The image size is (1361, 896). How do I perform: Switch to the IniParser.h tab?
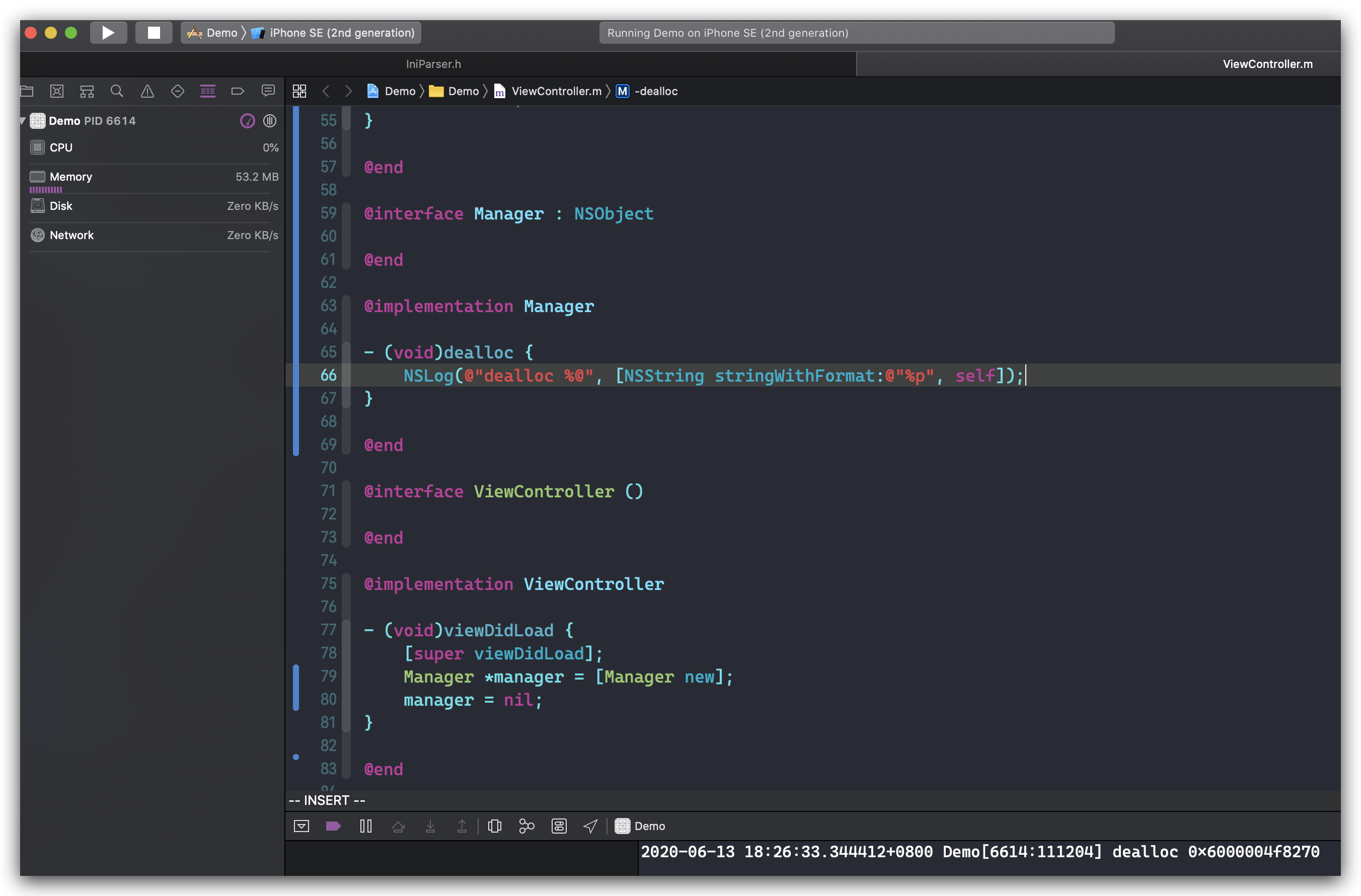click(x=433, y=64)
